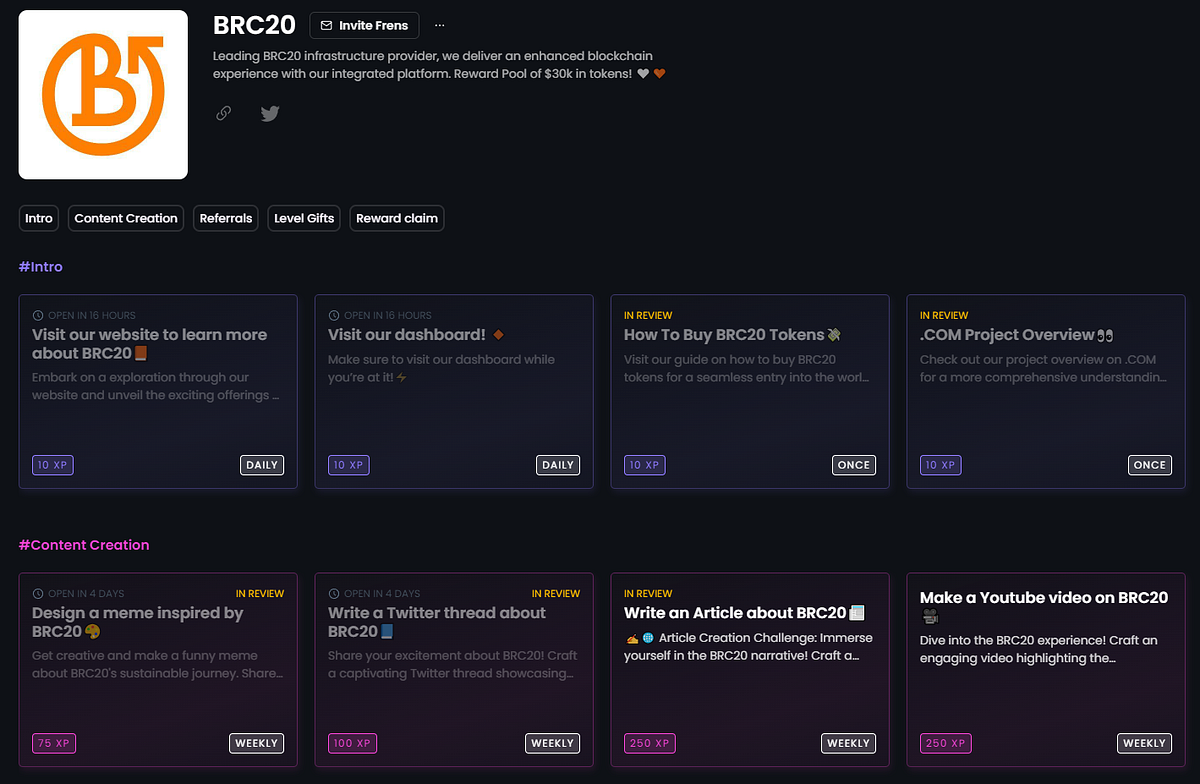1200x784 pixels.
Task: Select the Level Gifts category tab
Action: pyautogui.click(x=304, y=218)
